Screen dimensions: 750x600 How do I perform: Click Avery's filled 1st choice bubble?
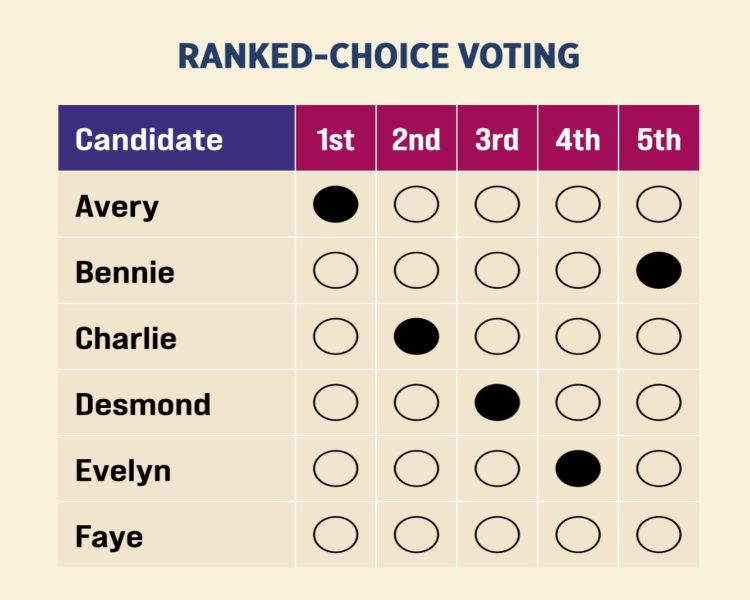(x=335, y=205)
